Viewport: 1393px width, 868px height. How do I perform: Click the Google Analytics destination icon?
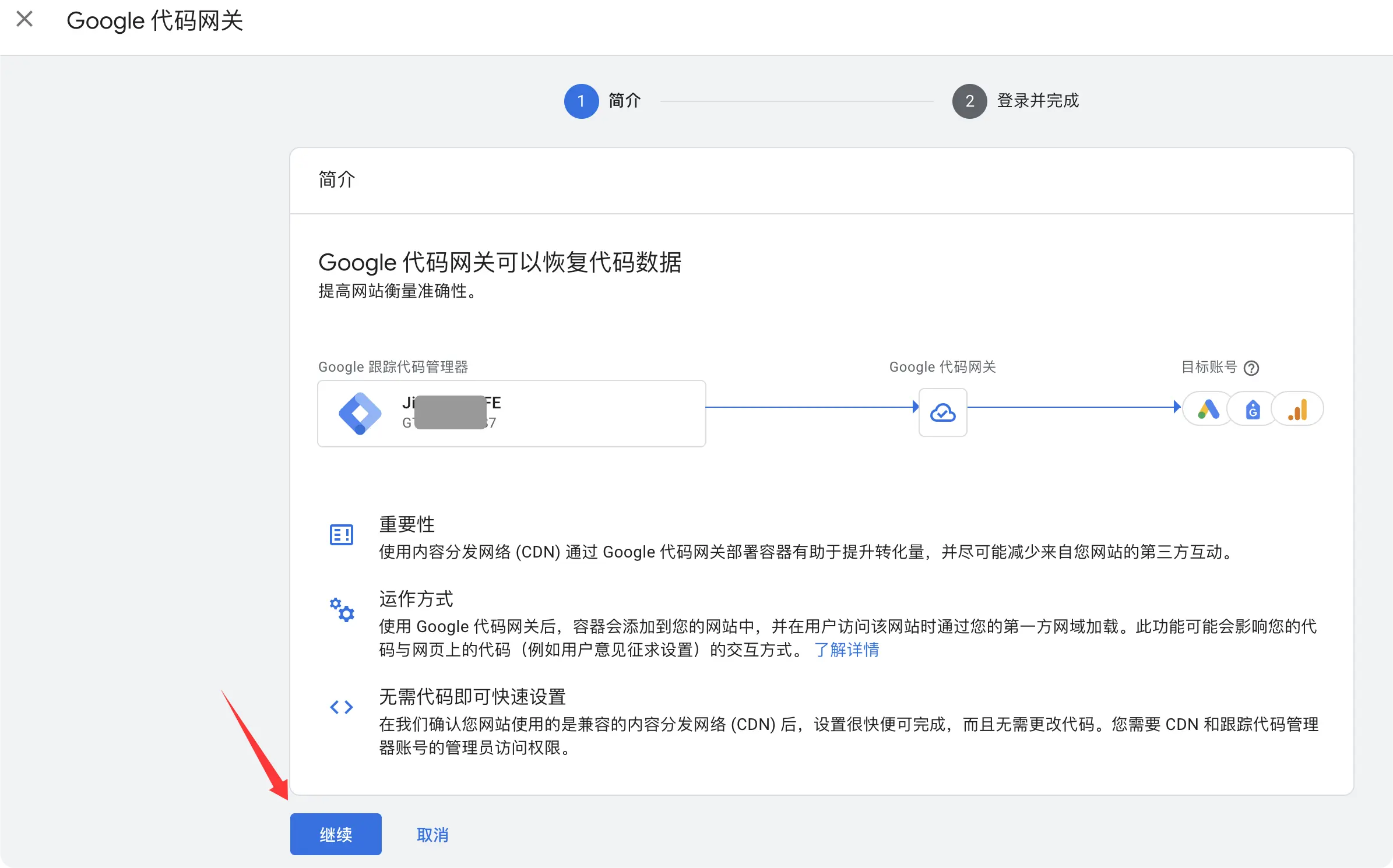click(1297, 409)
